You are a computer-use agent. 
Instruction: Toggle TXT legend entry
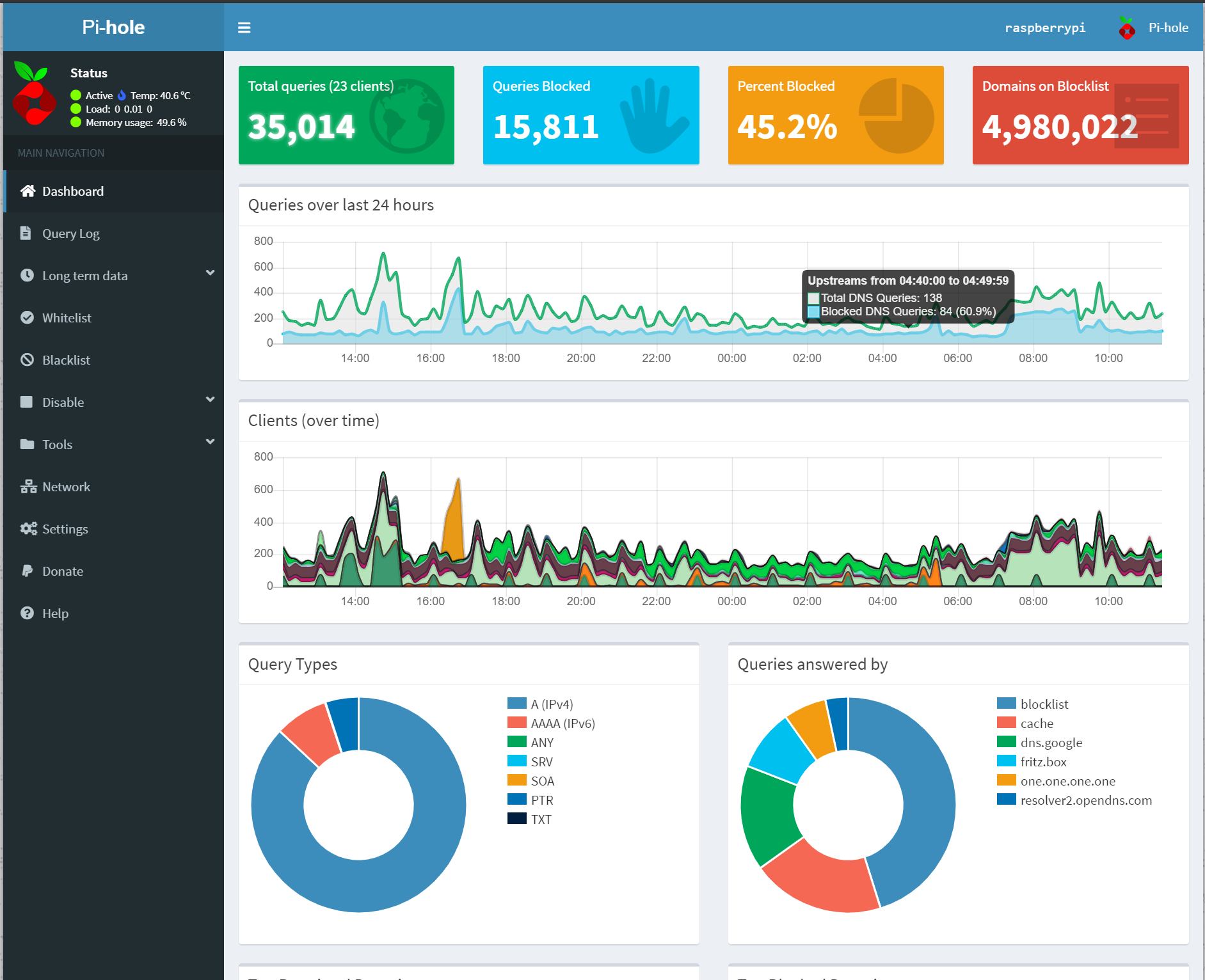pyautogui.click(x=529, y=819)
